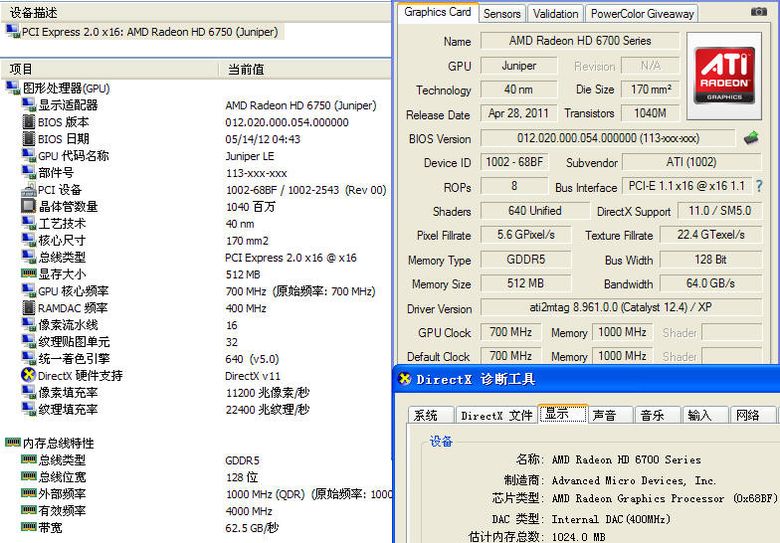Click the Device ID field 1002 - 68BF
The image size is (780, 543).
point(514,162)
